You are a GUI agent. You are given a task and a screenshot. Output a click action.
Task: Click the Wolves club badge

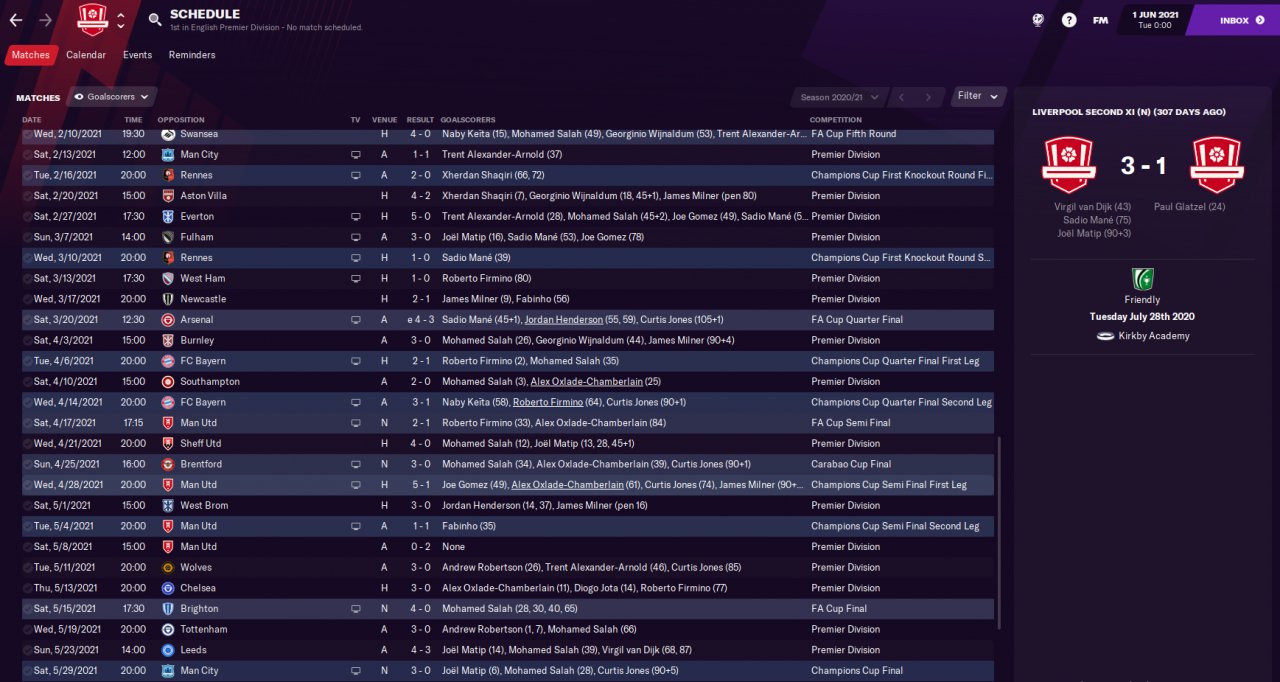tap(168, 567)
